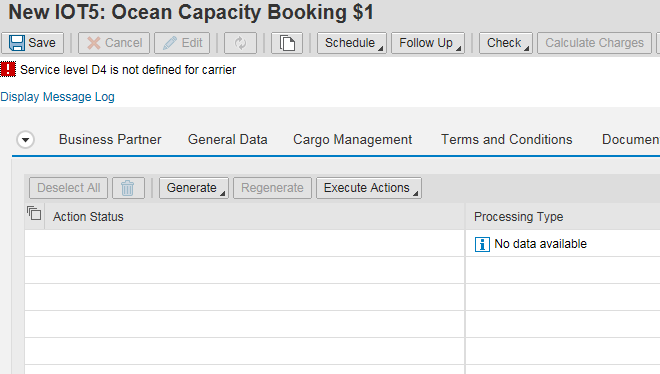Click the Save button with floppy disk icon
660x374 pixels.
click(32, 43)
